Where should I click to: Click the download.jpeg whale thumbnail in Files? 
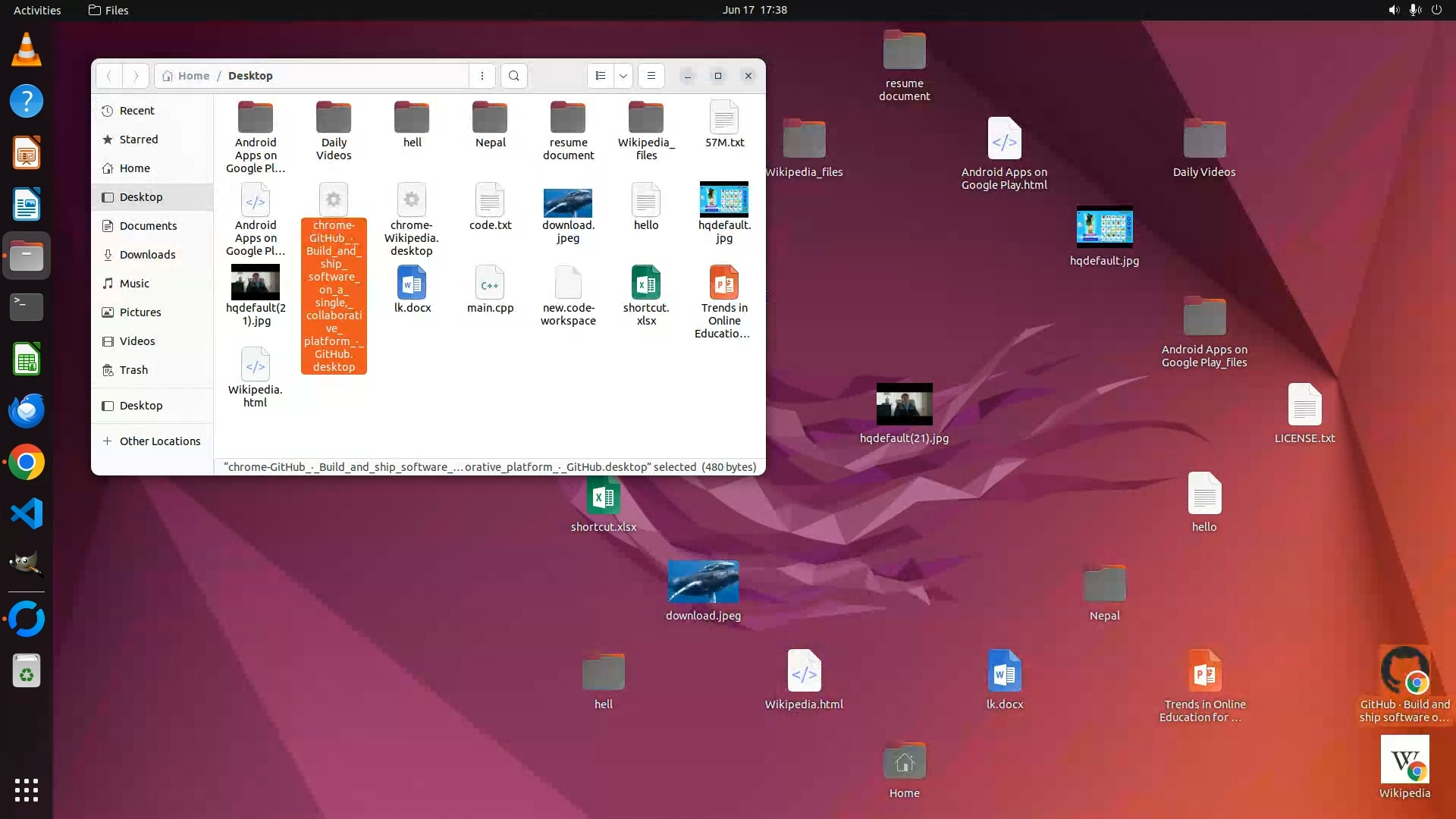point(568,203)
